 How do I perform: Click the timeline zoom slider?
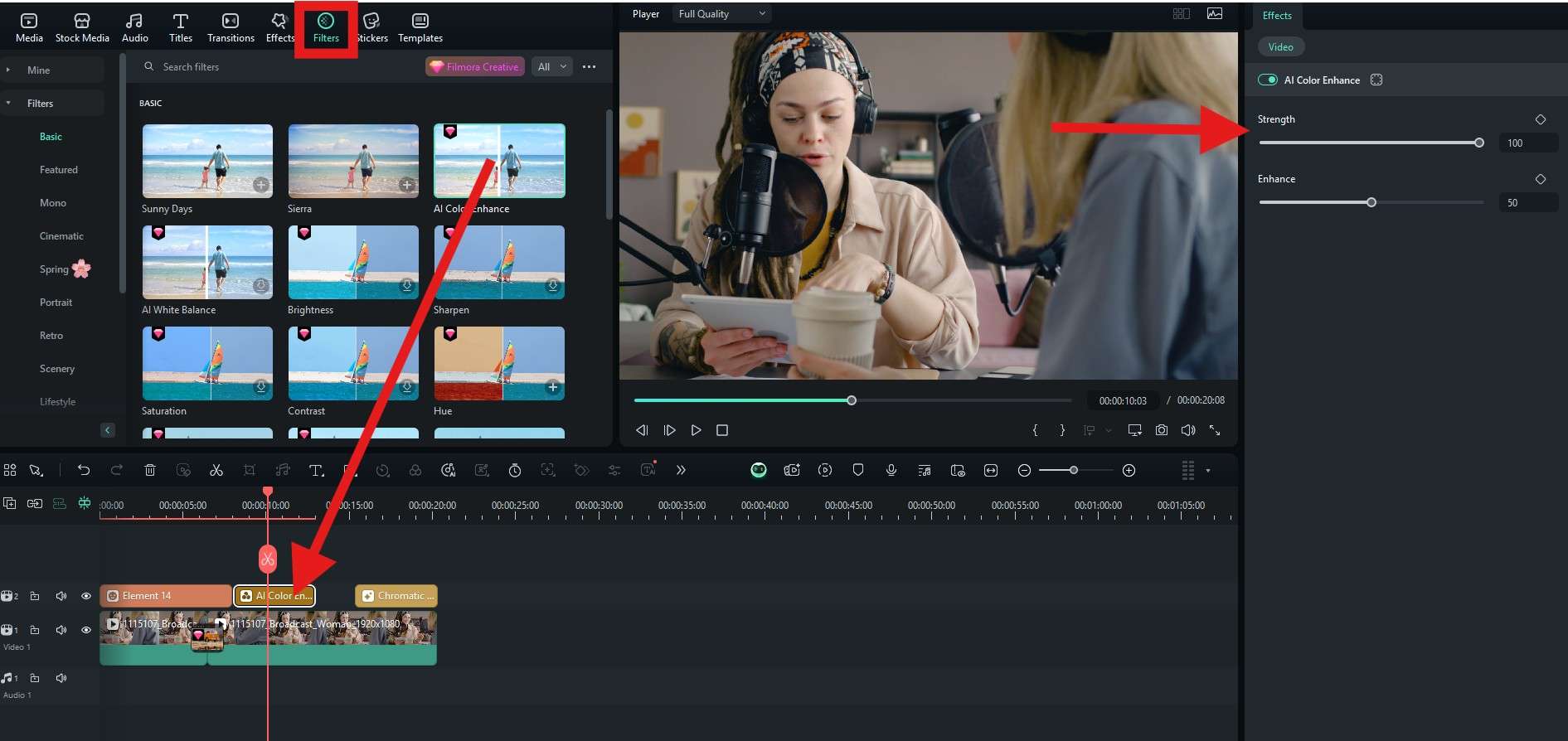tap(1074, 470)
